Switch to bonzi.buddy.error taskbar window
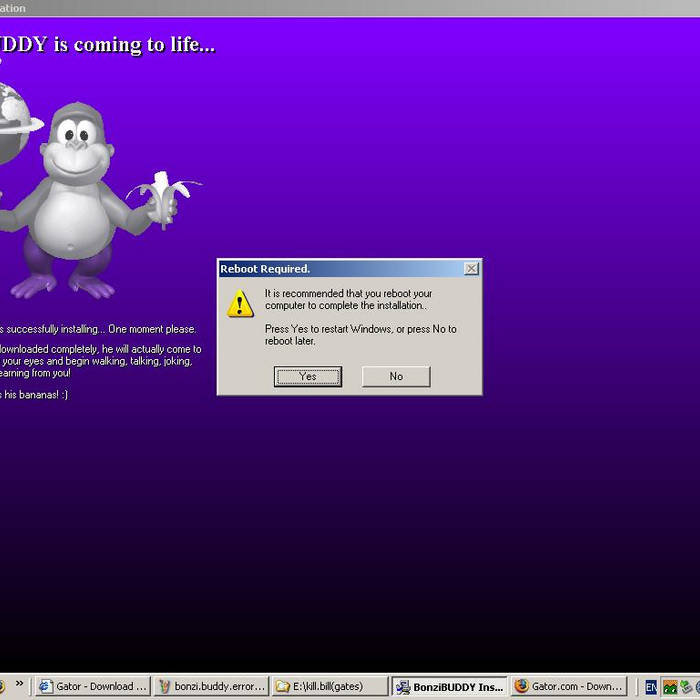Screen dimensions: 700x700 [x=213, y=687]
